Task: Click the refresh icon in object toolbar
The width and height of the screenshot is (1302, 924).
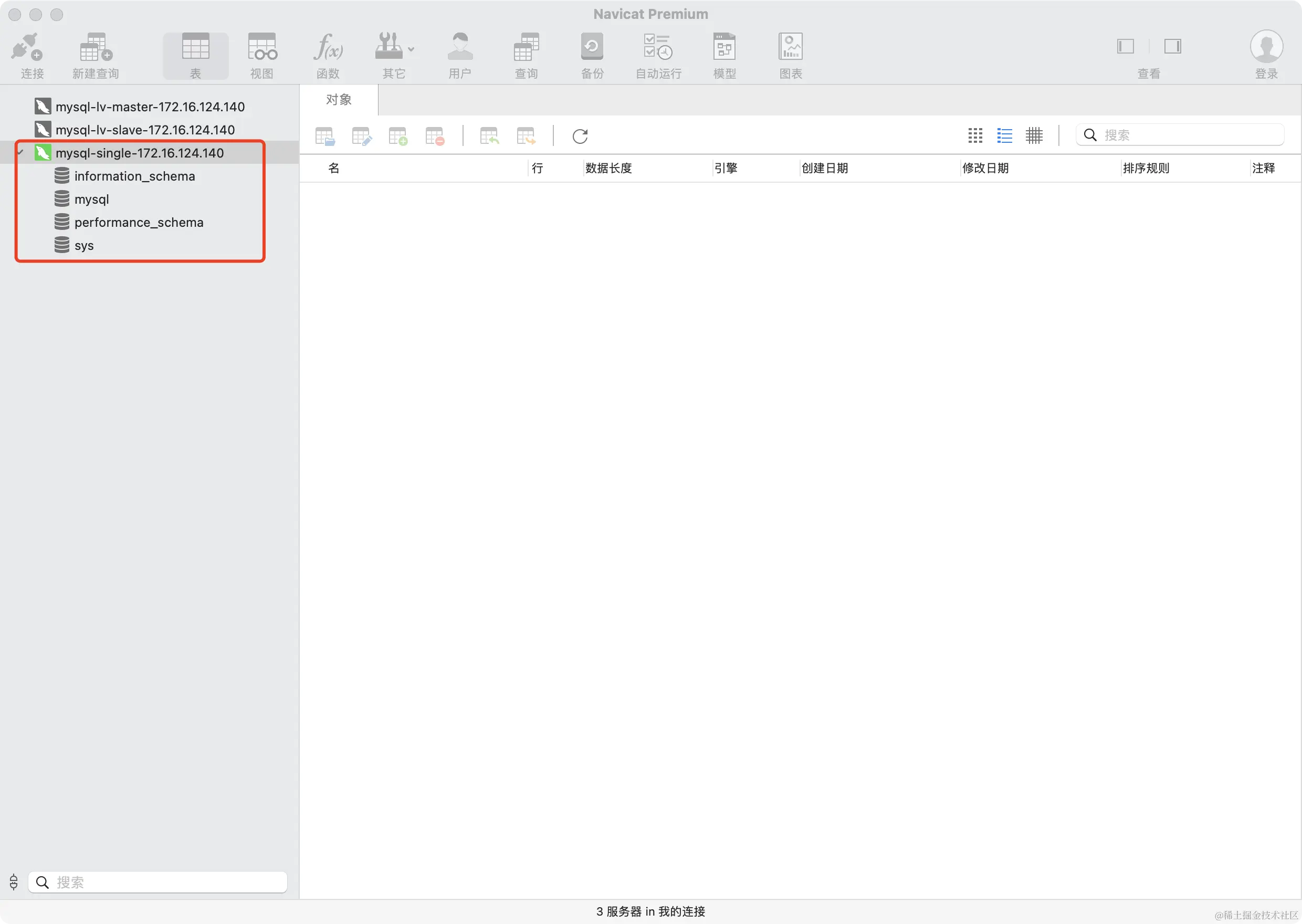Action: tap(580, 136)
